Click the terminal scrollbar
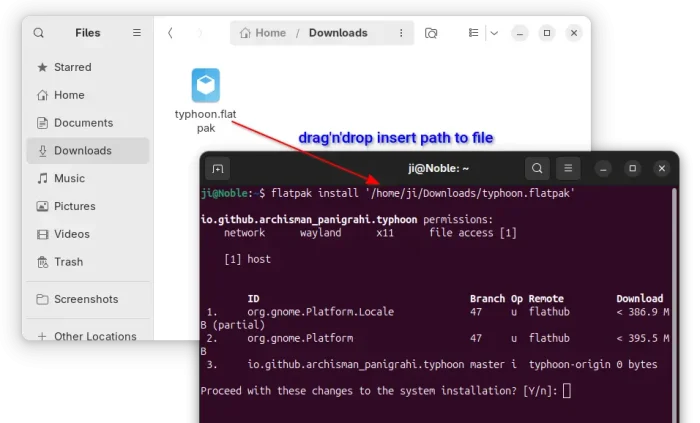The width and height of the screenshot is (700, 423). click(674, 305)
